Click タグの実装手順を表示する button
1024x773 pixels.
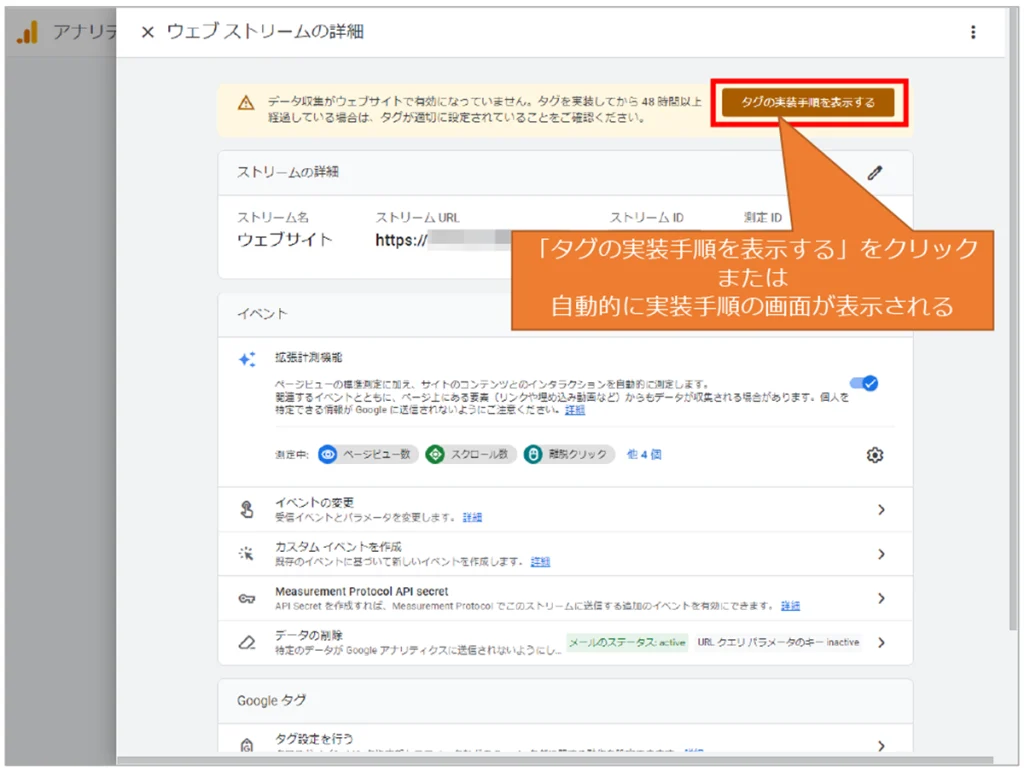[808, 102]
